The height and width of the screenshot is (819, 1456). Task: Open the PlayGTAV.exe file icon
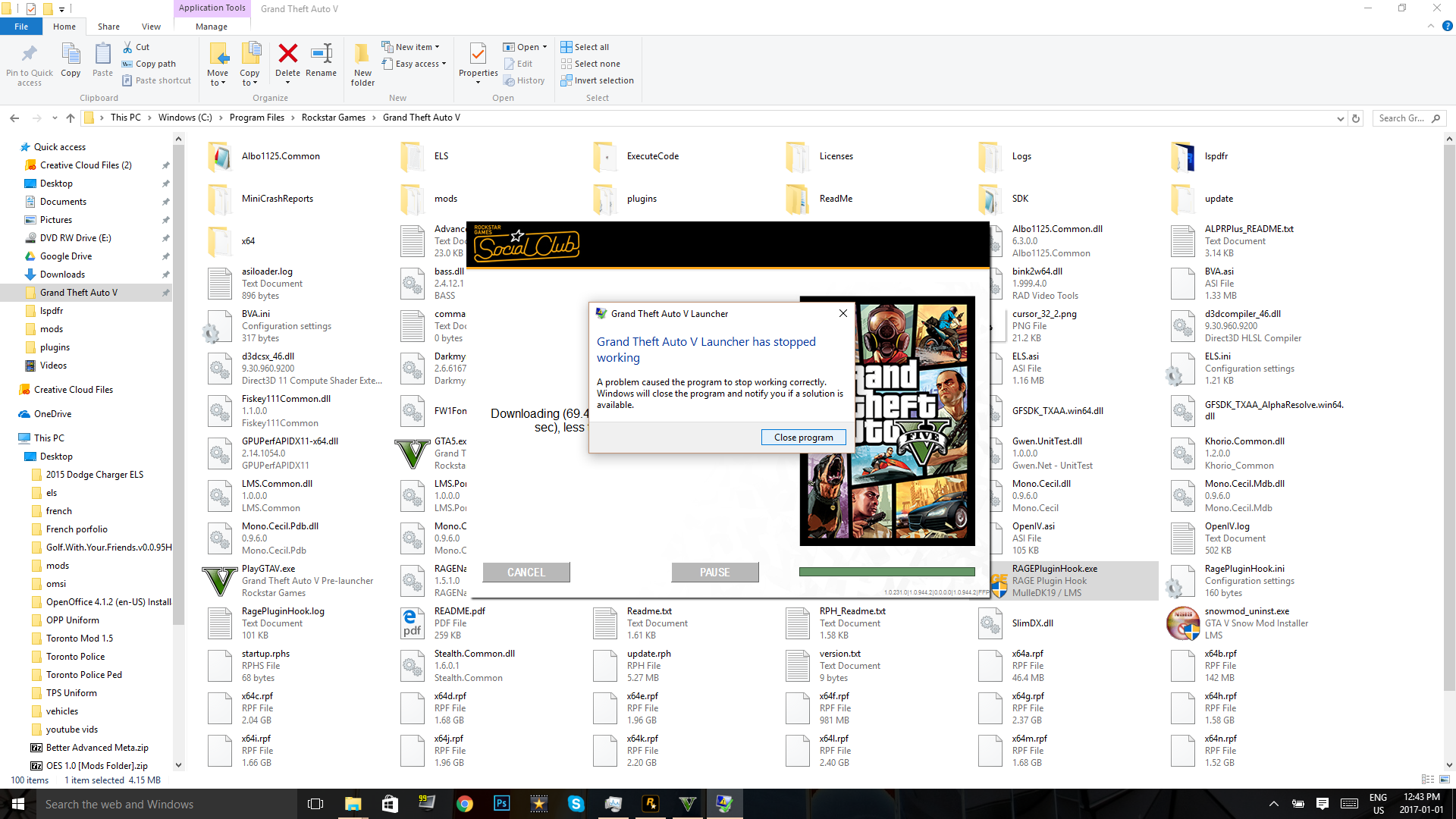[220, 581]
